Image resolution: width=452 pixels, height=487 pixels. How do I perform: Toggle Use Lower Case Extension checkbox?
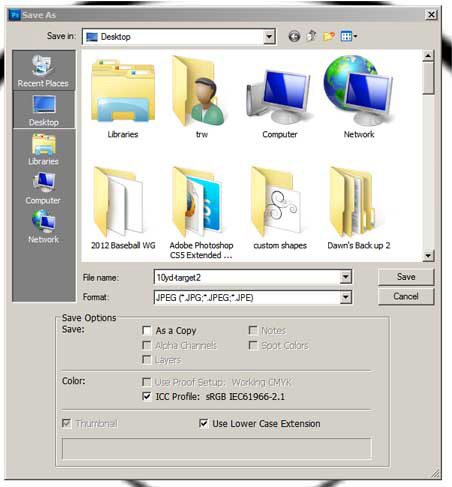point(203,423)
